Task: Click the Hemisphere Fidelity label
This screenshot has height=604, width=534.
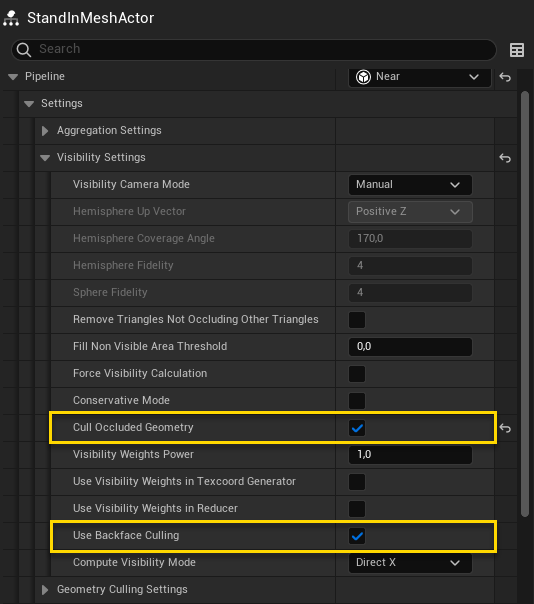Action: click(123, 265)
